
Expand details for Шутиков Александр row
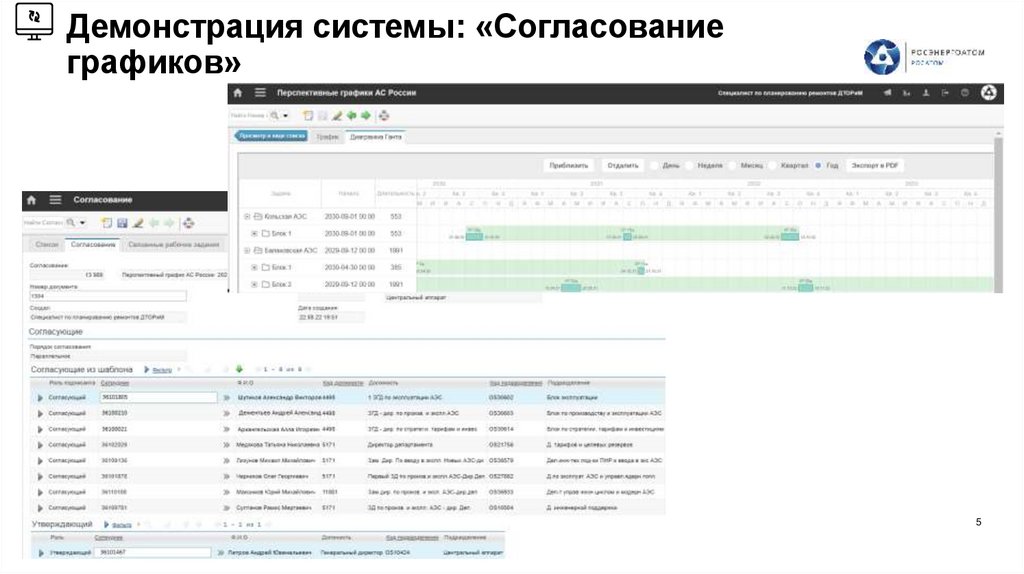click(40, 398)
